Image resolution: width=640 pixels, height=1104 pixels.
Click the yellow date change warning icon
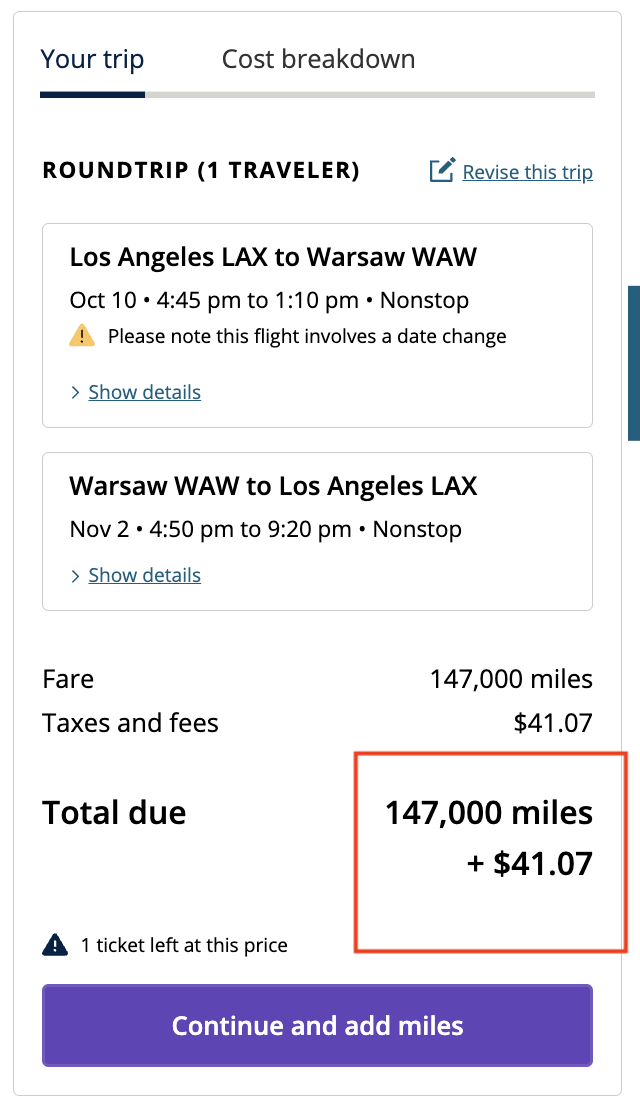coord(82,336)
